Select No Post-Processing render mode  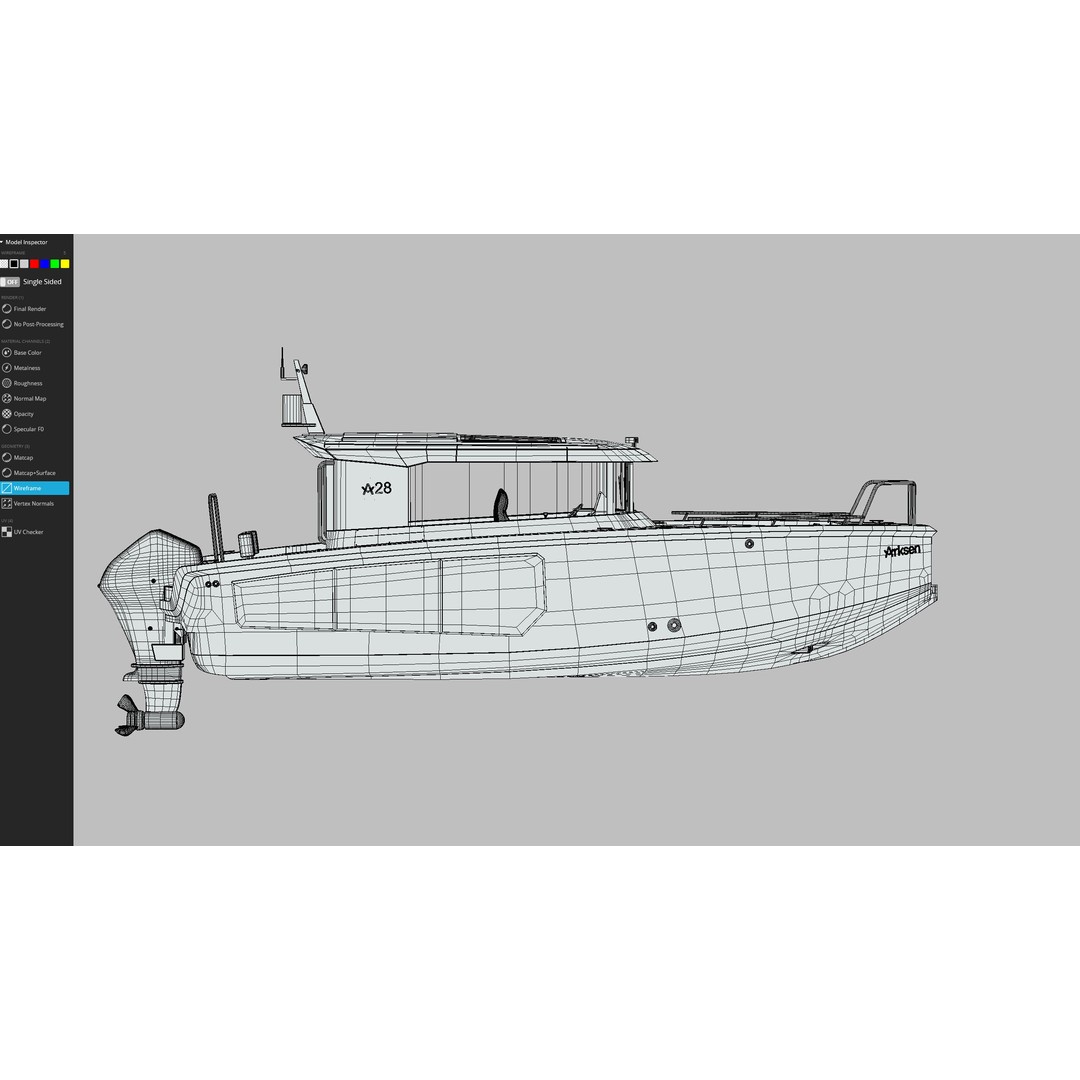[34, 324]
